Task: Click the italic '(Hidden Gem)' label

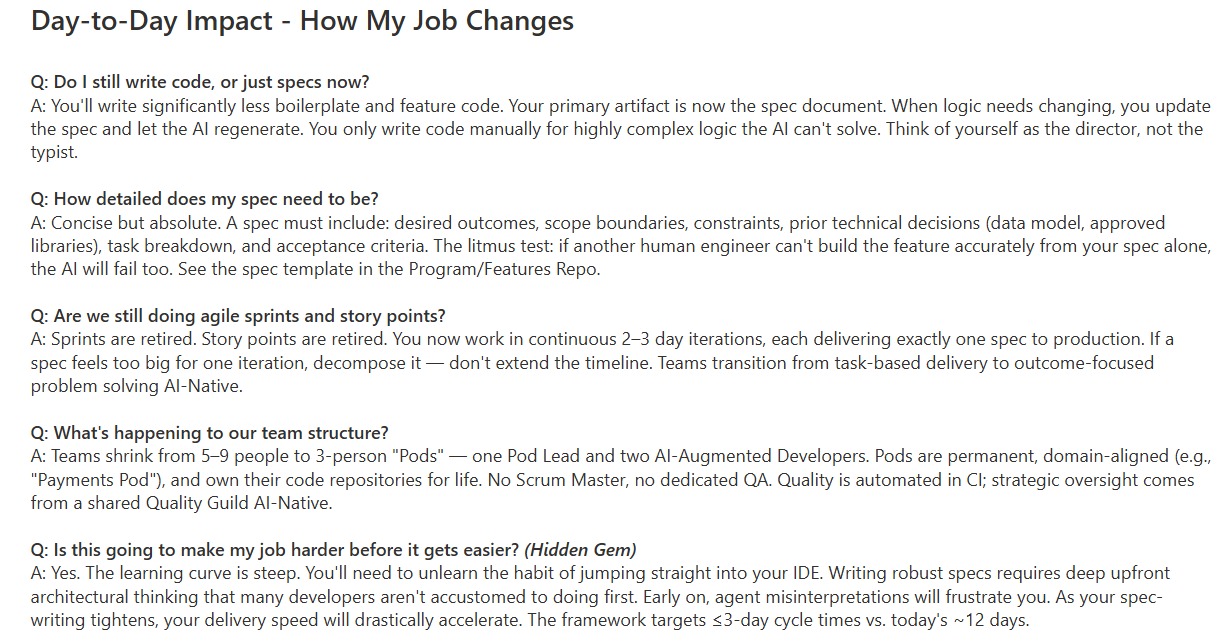Action: 580,550
